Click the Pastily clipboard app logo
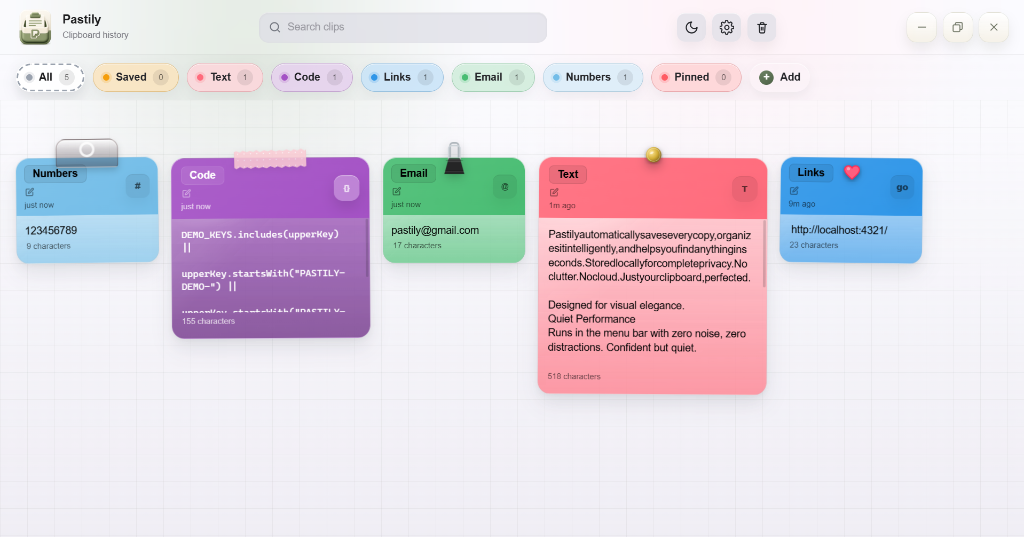 pos(35,27)
